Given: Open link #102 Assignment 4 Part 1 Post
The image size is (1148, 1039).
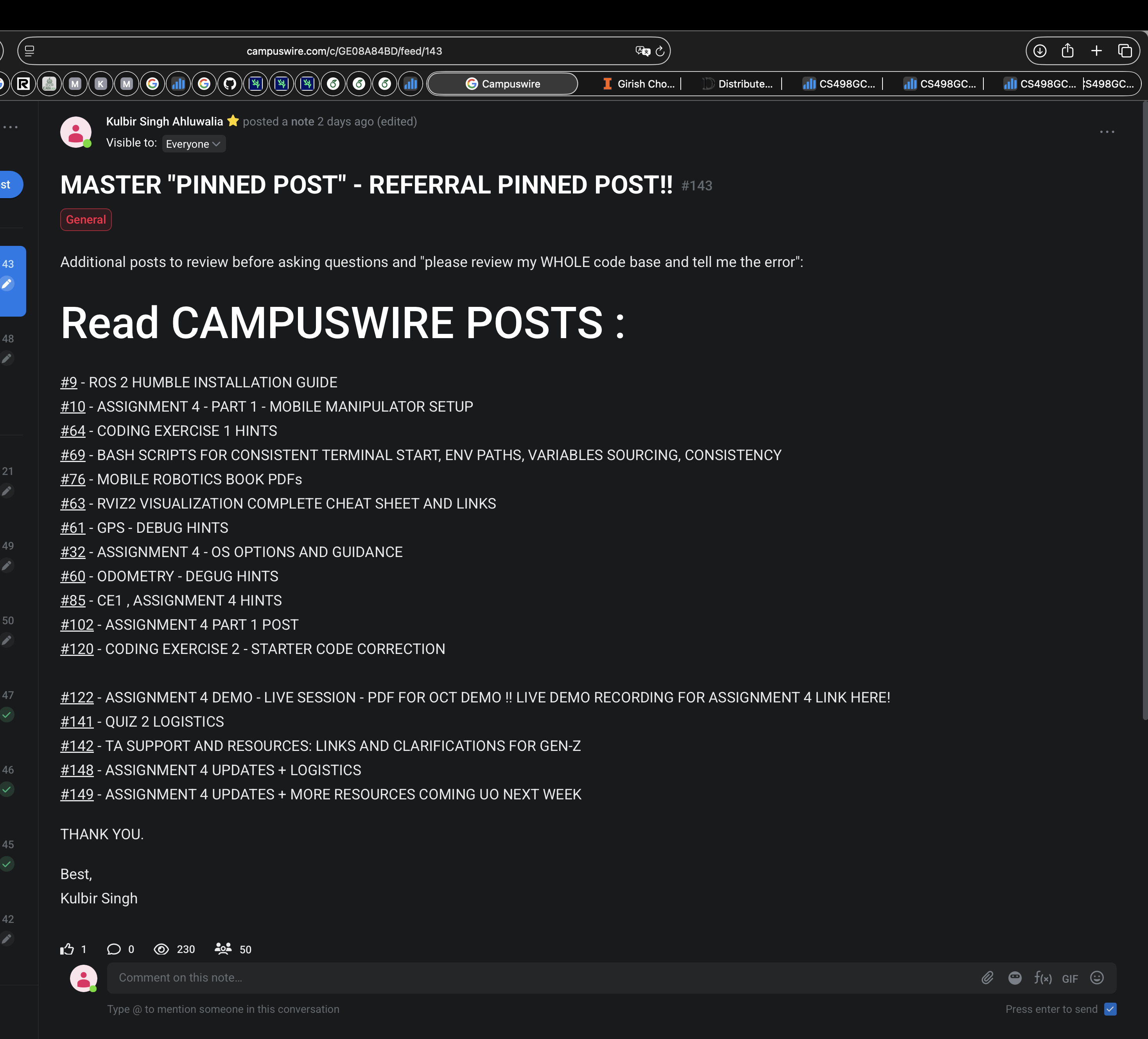Looking at the screenshot, I should pos(77,625).
